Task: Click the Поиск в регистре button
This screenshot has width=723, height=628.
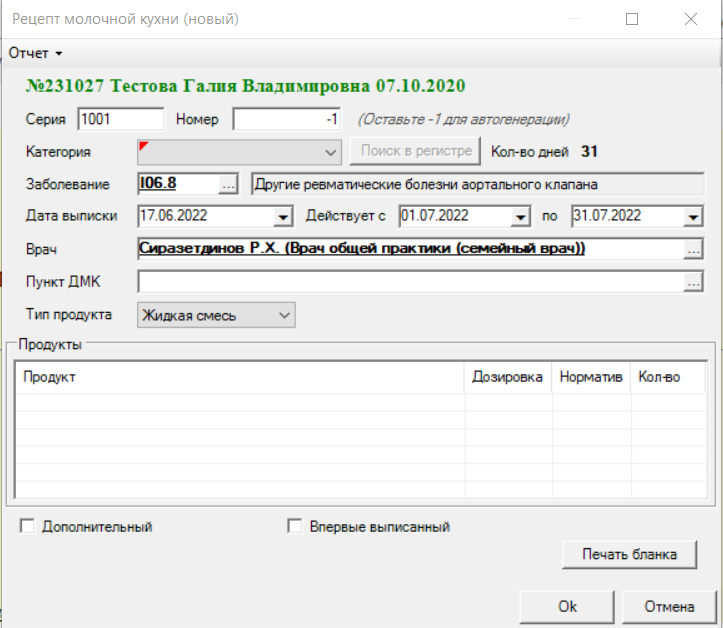Action: pos(415,151)
